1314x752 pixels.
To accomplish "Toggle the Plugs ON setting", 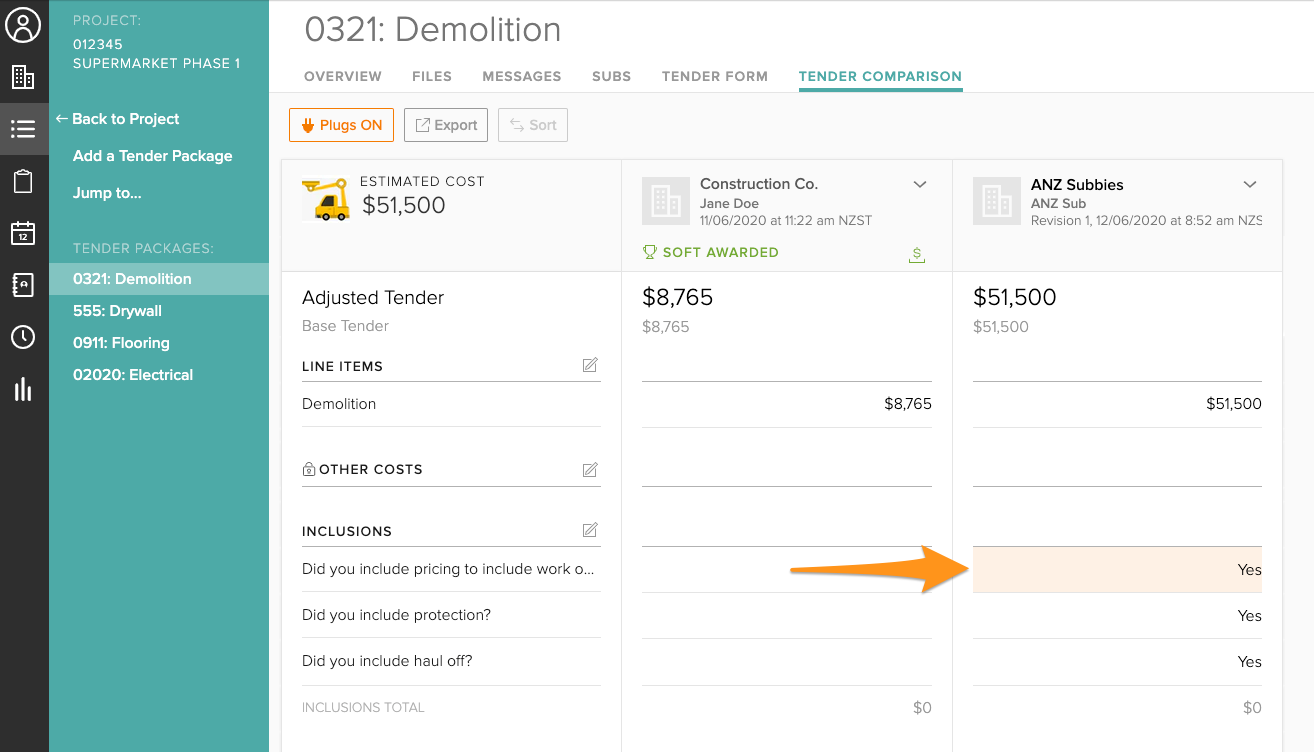I will pyautogui.click(x=341, y=125).
